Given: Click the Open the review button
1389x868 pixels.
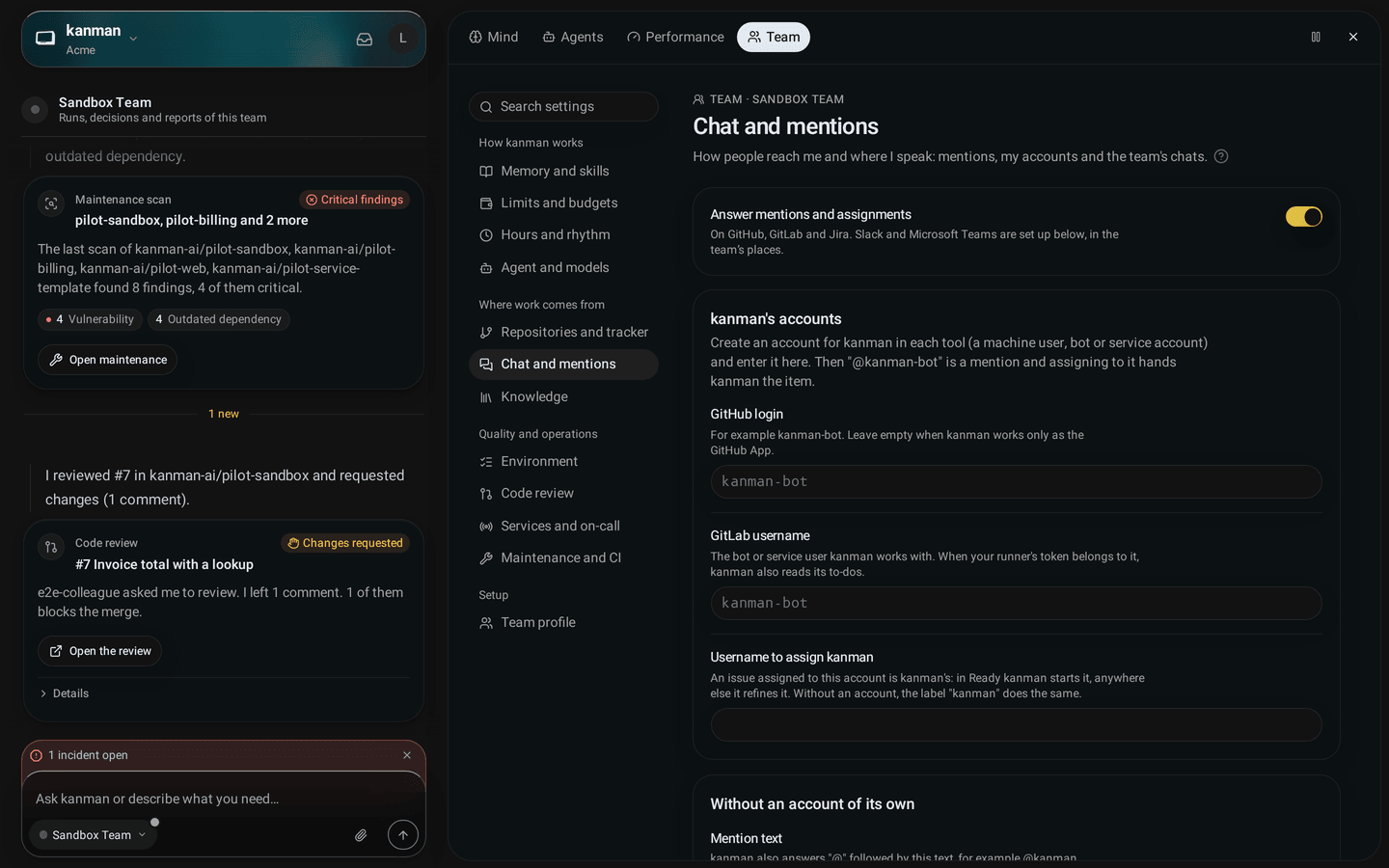Looking at the screenshot, I should coord(99,651).
